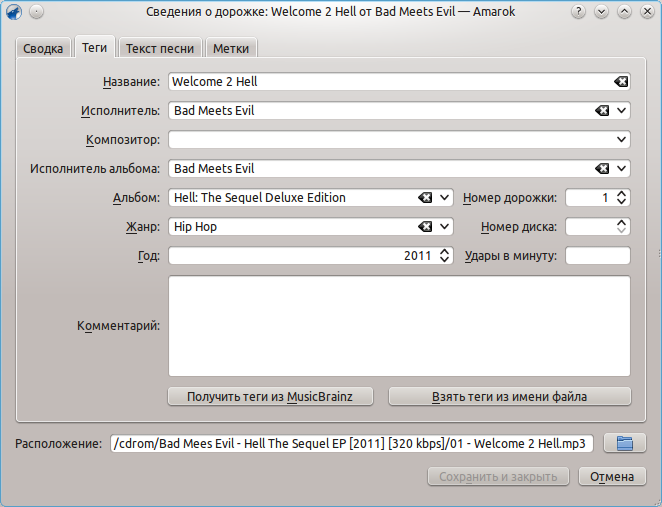Open the Текст песни tab
The height and width of the screenshot is (507, 662).
160,48
